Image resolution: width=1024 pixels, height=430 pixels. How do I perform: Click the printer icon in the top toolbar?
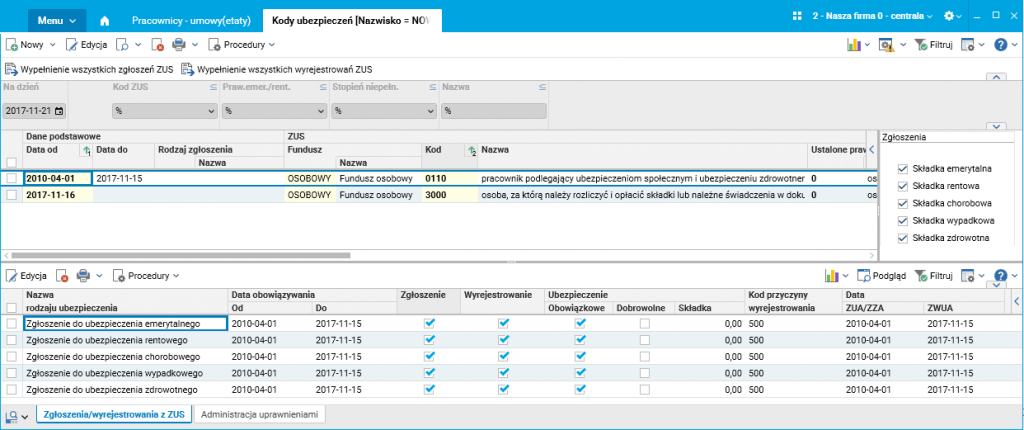pos(179,45)
